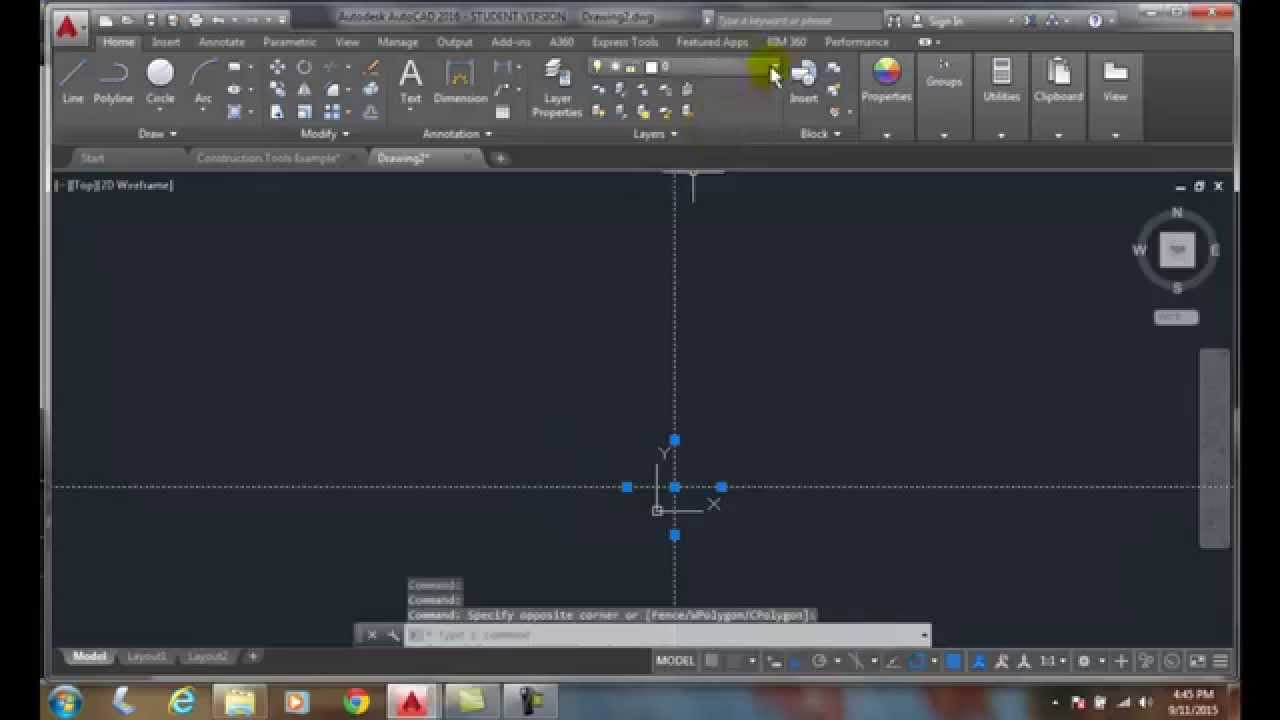Toggle grid display in status bar
Viewport: 1280px width, 720px height.
coord(712,661)
